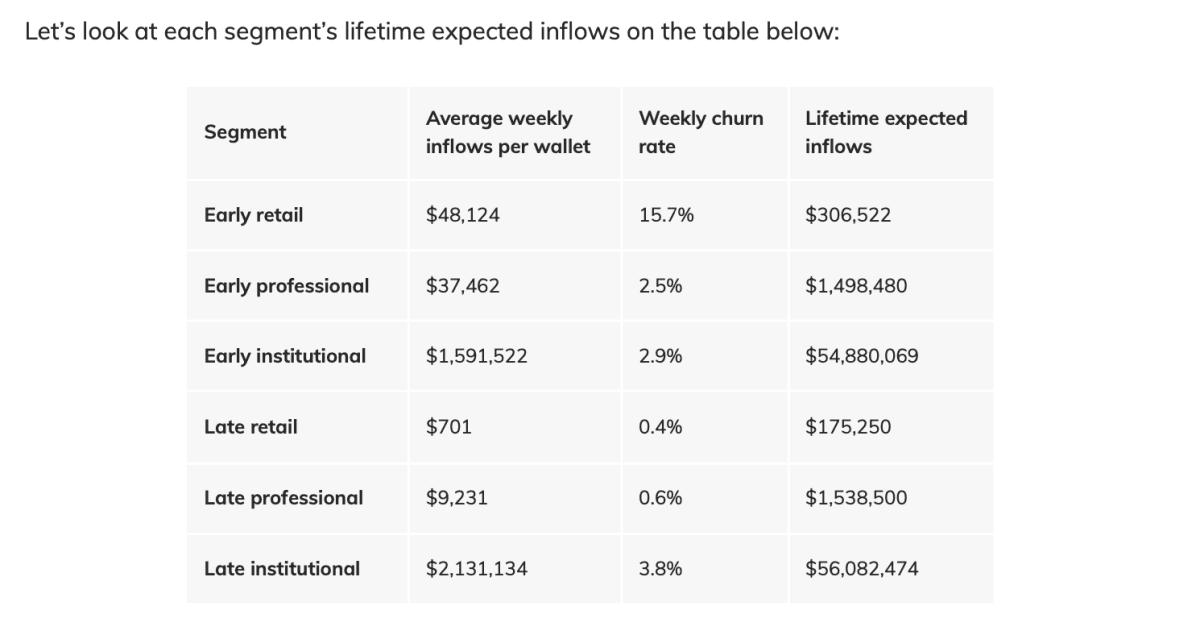This screenshot has width=1200, height=635.
Task: Click the "Segment" column header
Action: [245, 132]
